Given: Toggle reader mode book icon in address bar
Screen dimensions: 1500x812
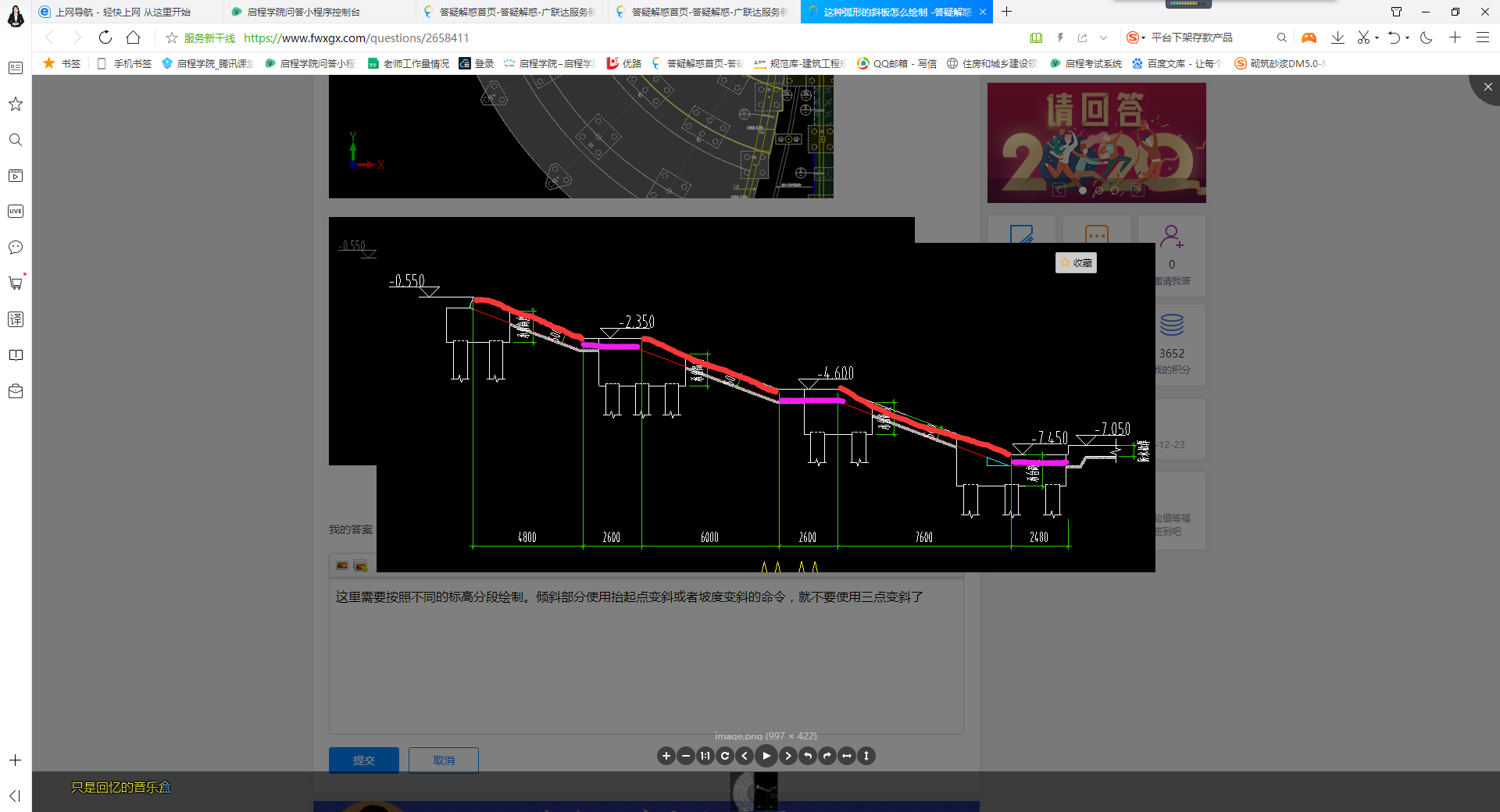Looking at the screenshot, I should click(1036, 37).
